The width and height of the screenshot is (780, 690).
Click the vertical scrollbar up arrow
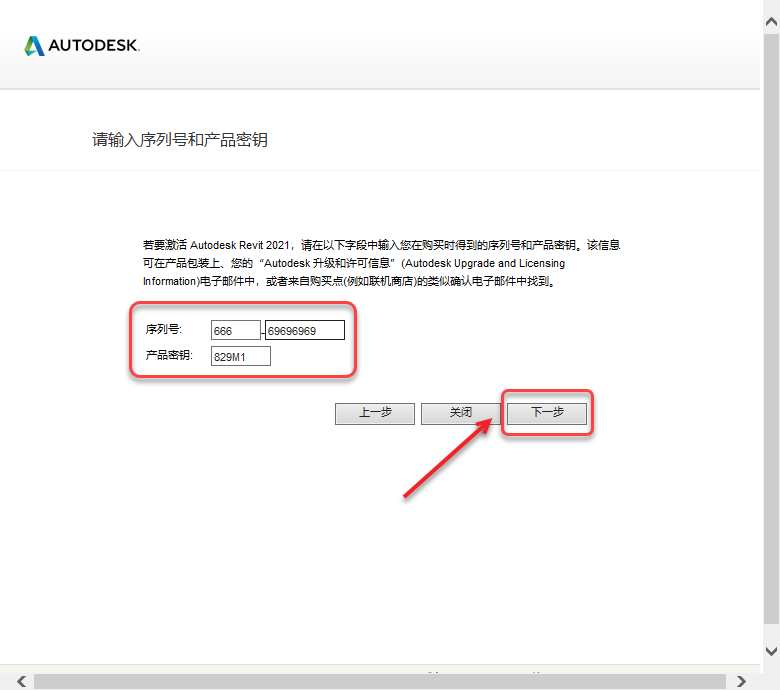[772, 21]
